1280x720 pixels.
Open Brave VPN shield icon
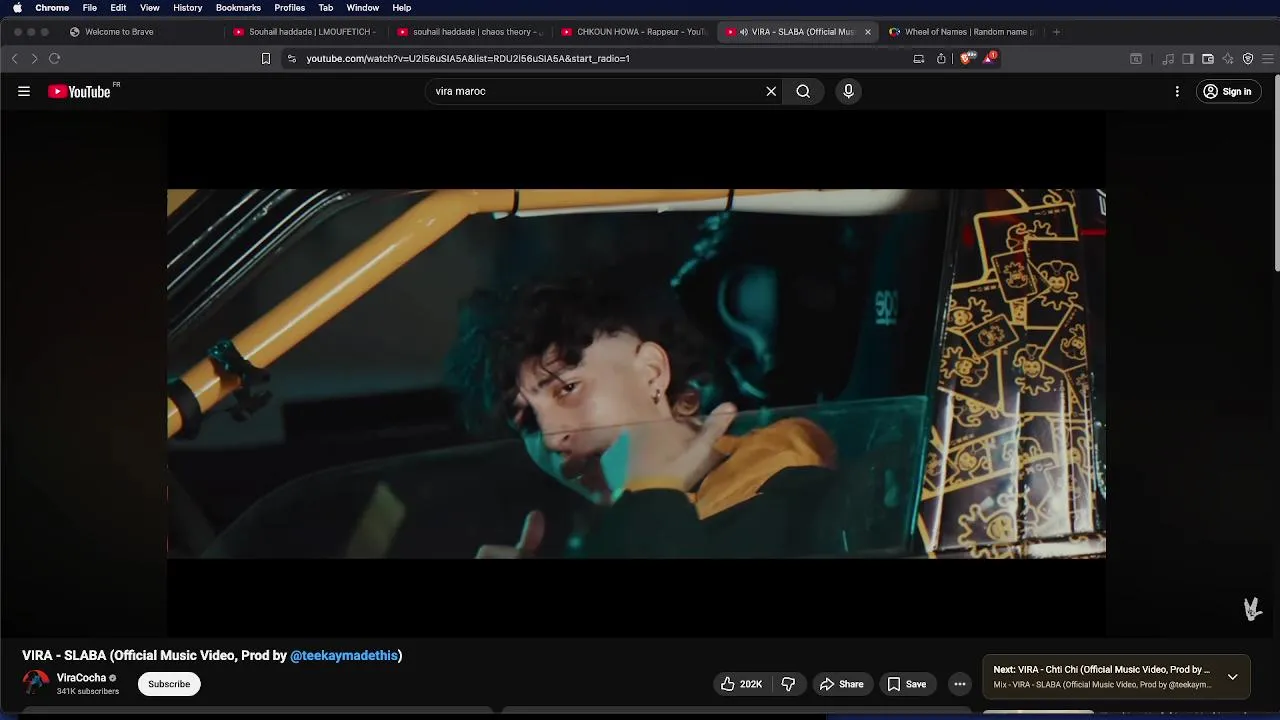(1248, 59)
